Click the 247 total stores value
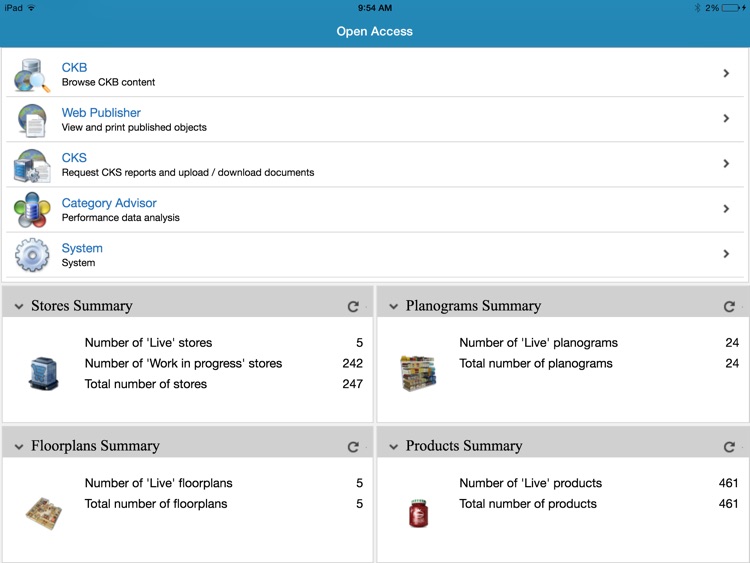The image size is (750, 563). (x=353, y=384)
